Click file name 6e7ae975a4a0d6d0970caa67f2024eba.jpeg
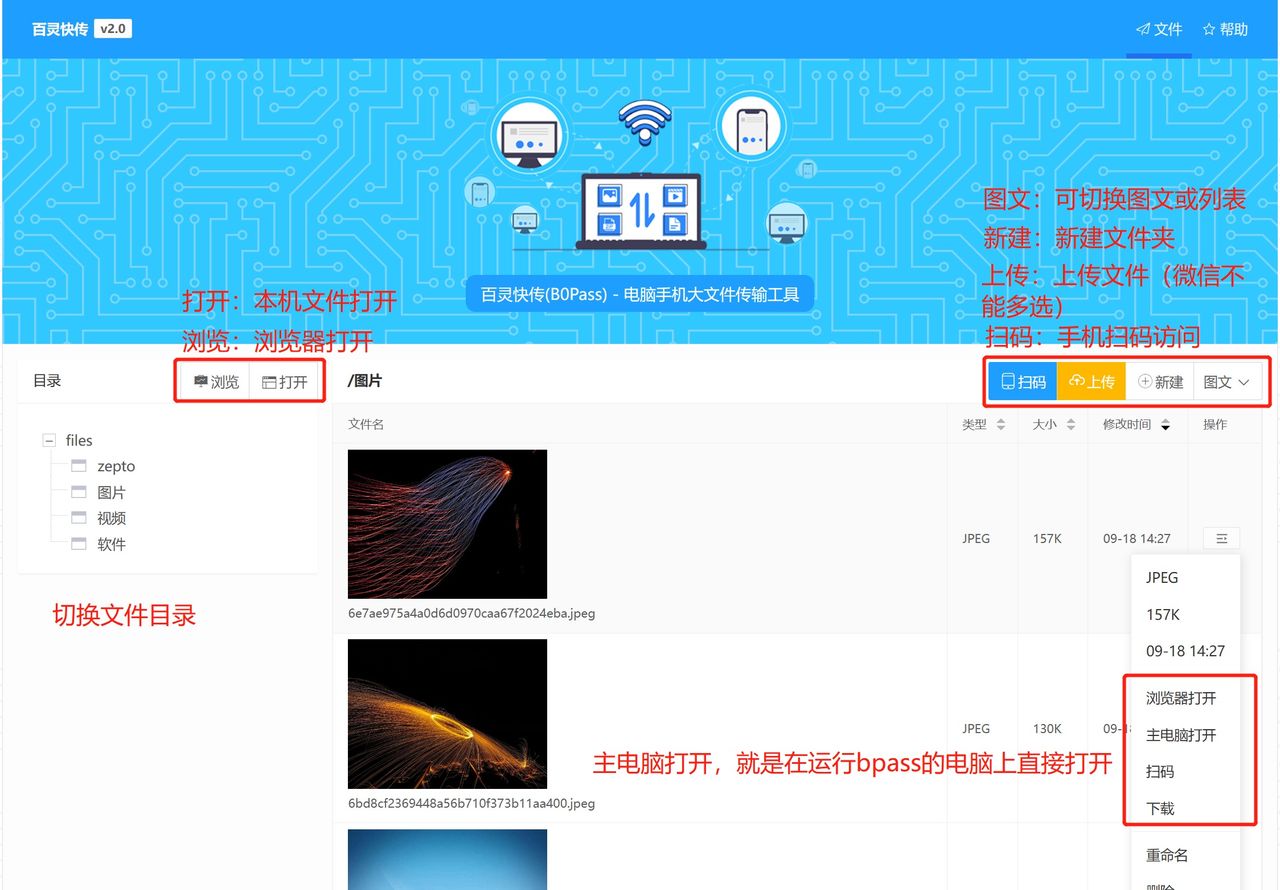The image size is (1280, 890). point(471,613)
